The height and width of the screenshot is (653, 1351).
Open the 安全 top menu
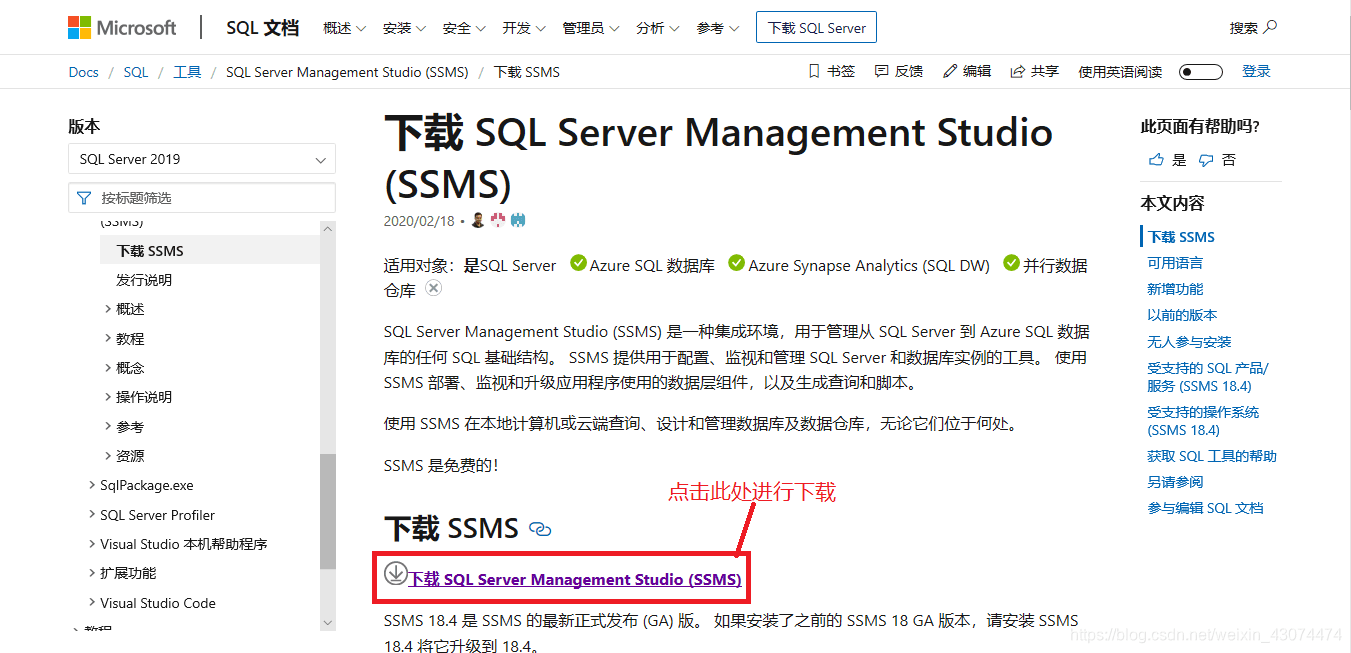(464, 28)
